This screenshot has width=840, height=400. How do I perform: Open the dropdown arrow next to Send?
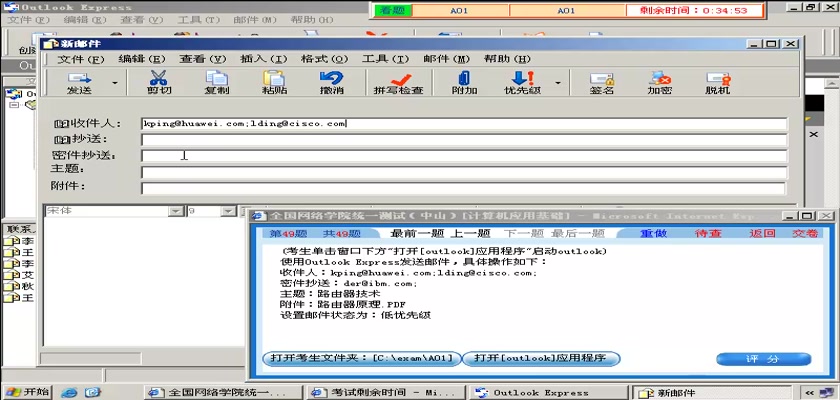tap(115, 83)
